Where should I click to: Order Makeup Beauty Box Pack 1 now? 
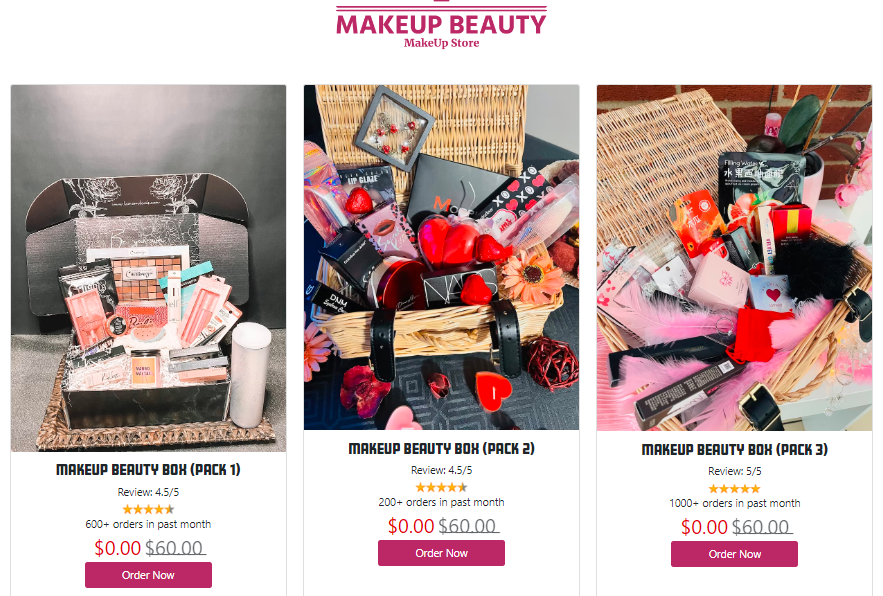[148, 575]
